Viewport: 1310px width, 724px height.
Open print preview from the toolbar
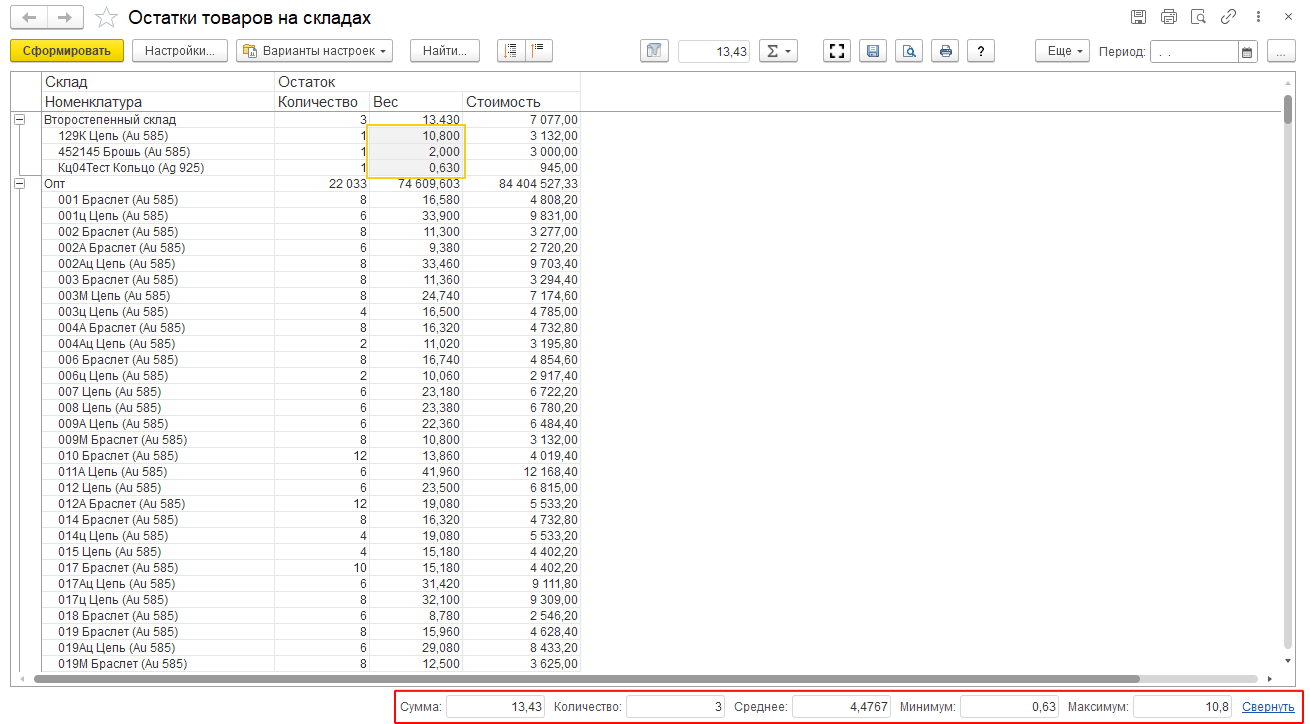(909, 51)
